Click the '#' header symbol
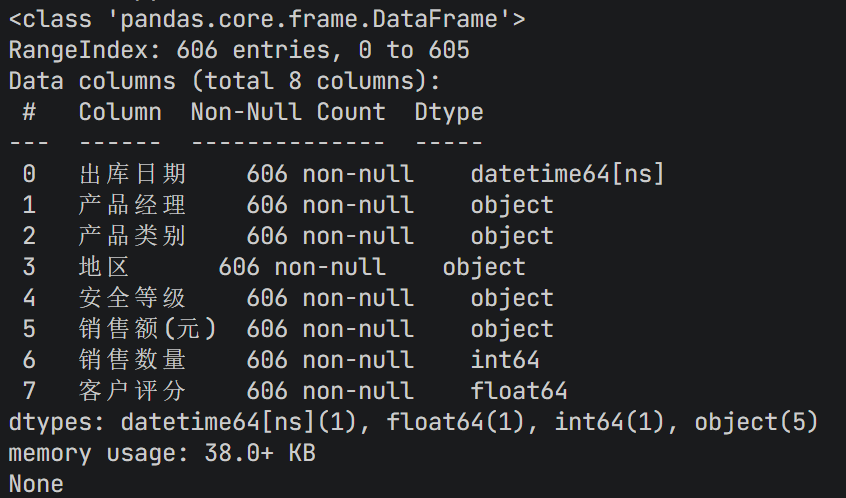Screen dimensions: 846x498 coord(29,111)
